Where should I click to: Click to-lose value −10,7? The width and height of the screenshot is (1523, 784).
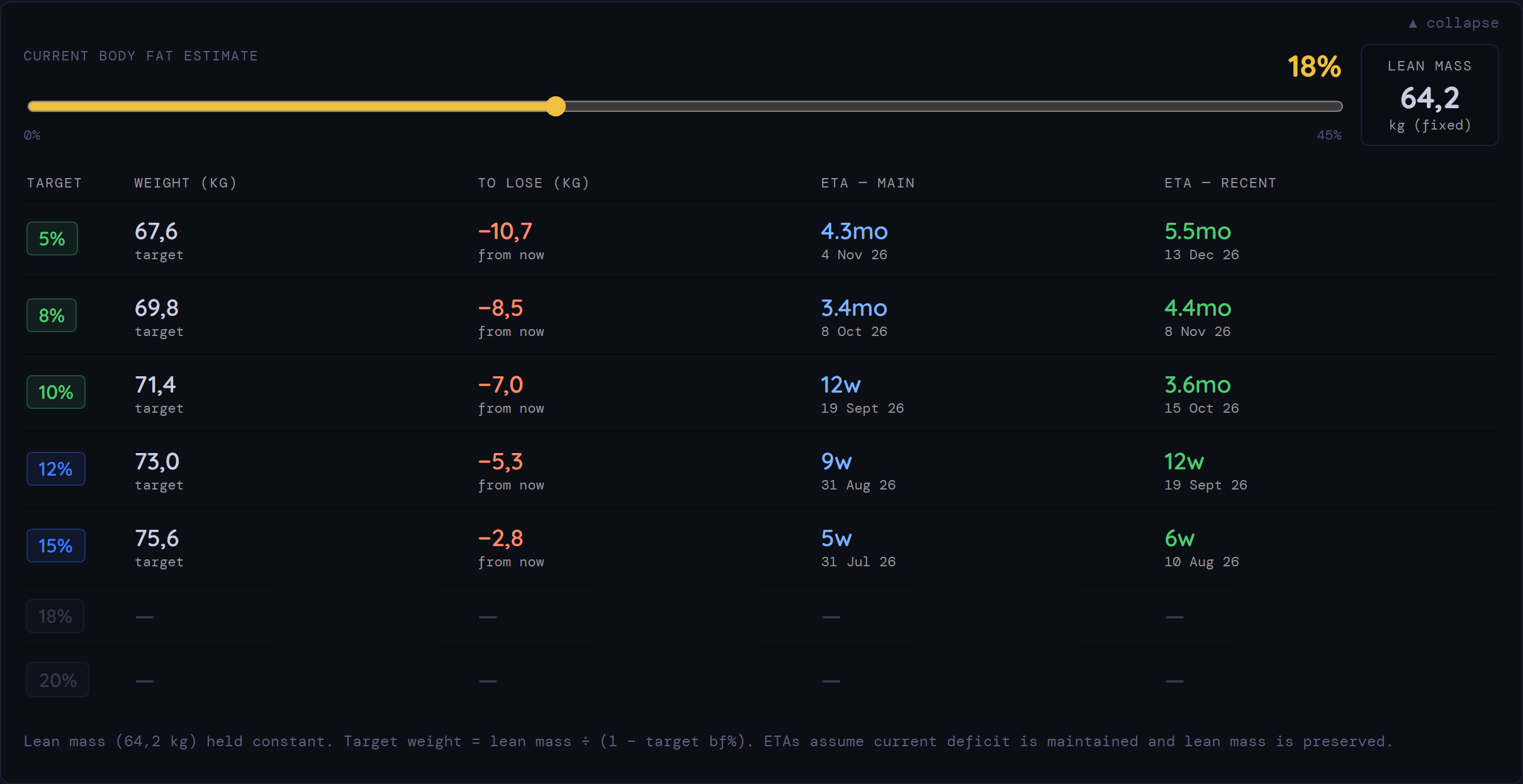point(505,232)
